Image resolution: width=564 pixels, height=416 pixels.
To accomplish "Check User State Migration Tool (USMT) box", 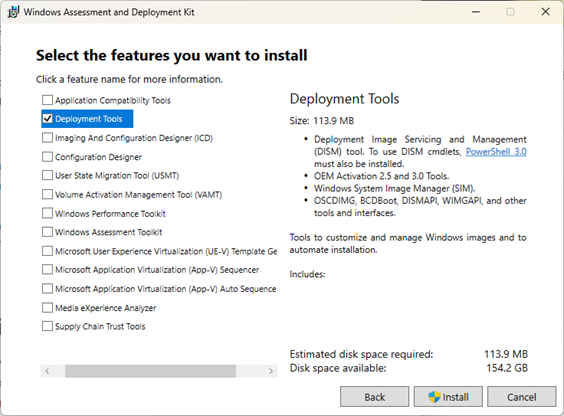I will 47,175.
